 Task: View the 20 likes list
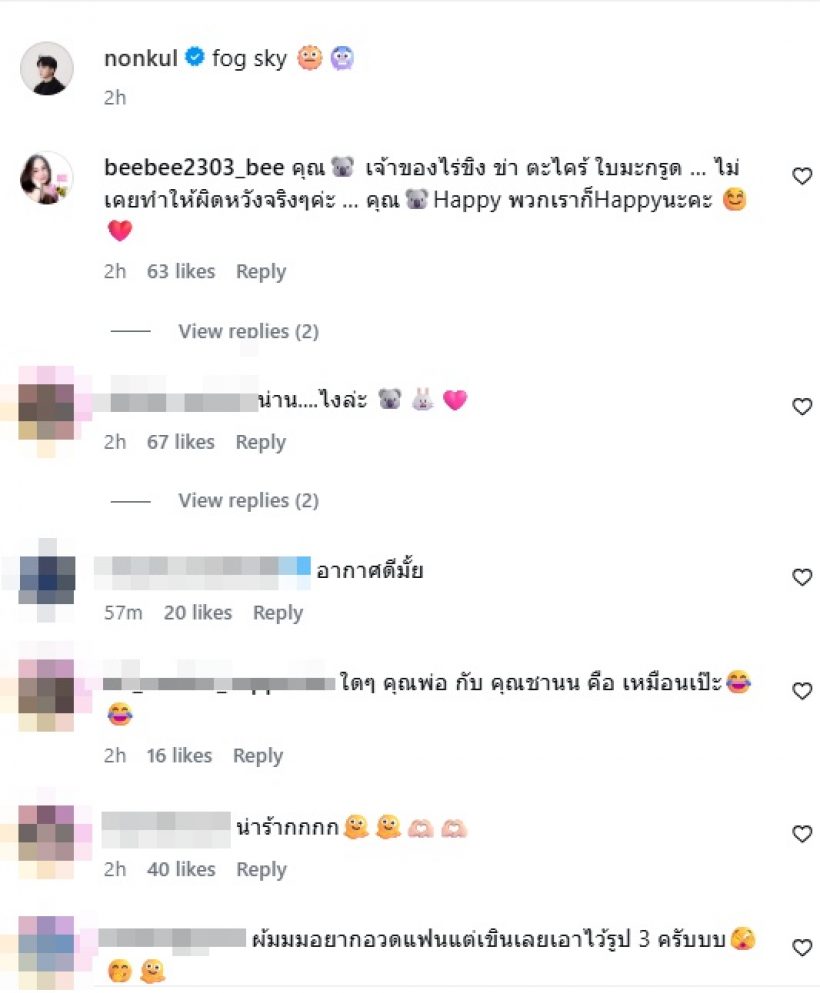pos(198,613)
